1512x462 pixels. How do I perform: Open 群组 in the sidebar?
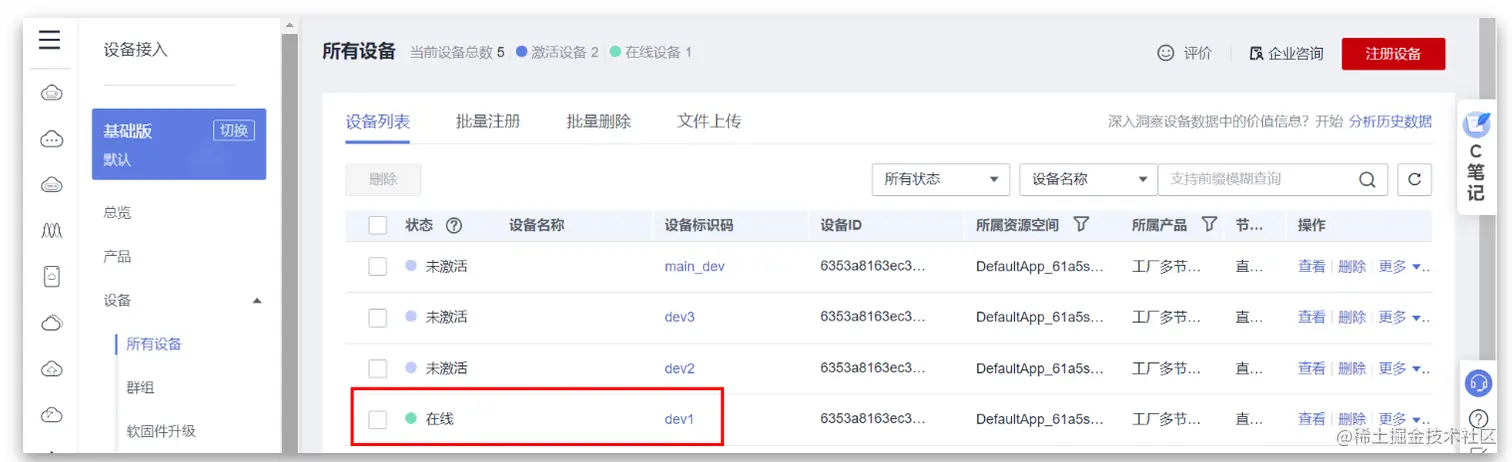point(140,388)
